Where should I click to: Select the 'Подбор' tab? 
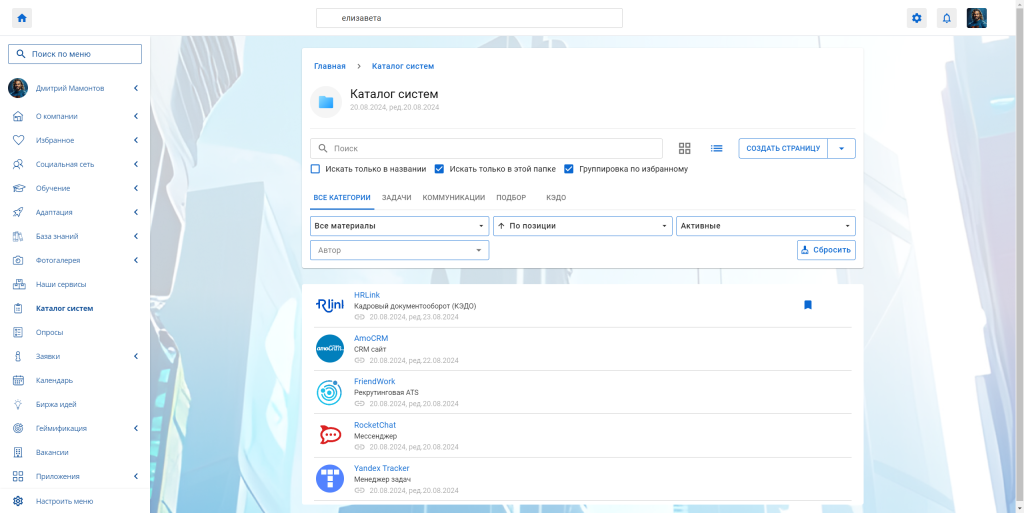click(511, 198)
